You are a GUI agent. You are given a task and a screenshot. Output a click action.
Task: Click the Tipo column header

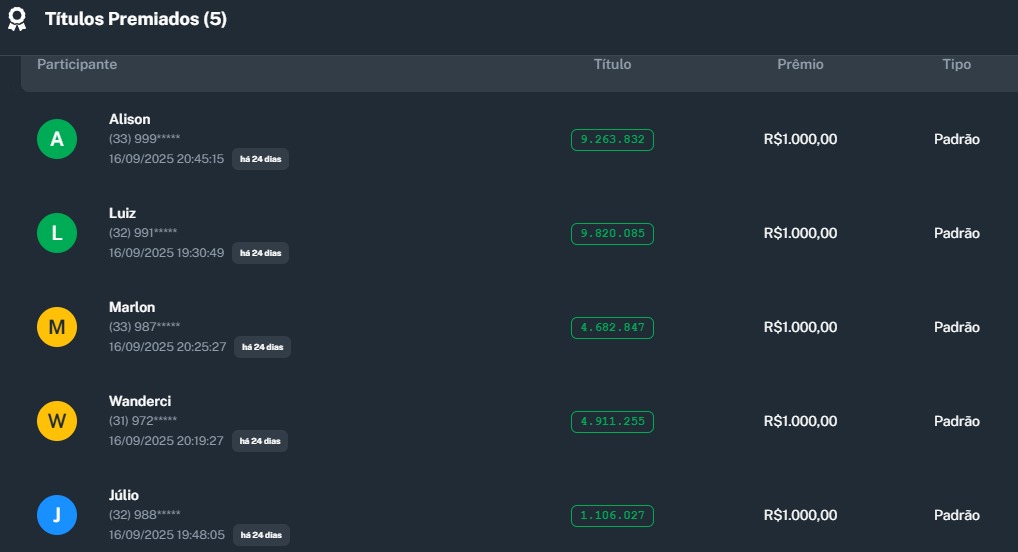[x=956, y=64]
